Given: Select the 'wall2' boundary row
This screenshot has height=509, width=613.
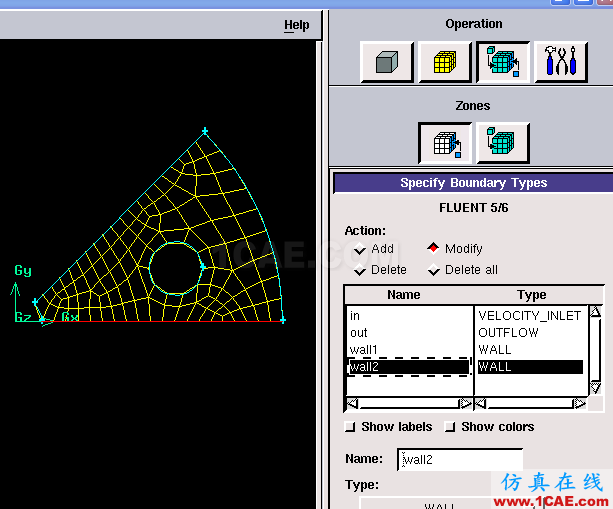Looking at the screenshot, I should click(x=409, y=367).
